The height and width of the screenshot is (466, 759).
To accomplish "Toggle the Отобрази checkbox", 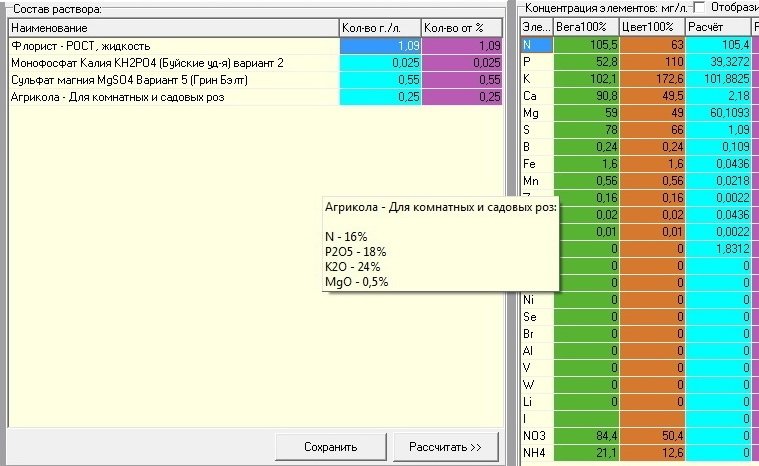I will coord(699,7).
